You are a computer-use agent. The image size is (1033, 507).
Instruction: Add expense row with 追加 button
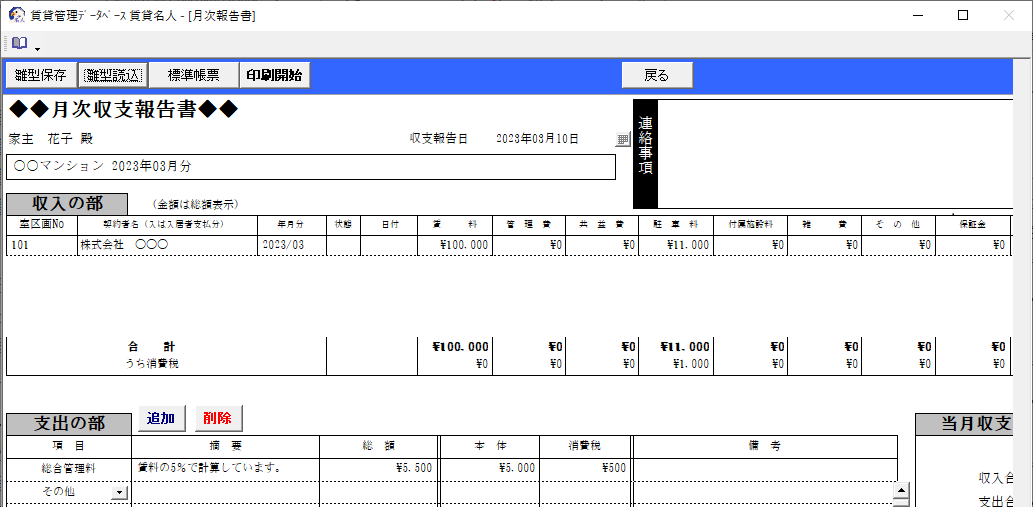(161, 418)
